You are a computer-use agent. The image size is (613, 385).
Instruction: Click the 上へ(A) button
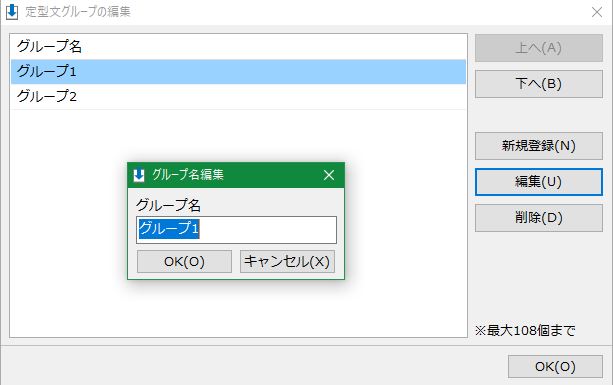539,48
